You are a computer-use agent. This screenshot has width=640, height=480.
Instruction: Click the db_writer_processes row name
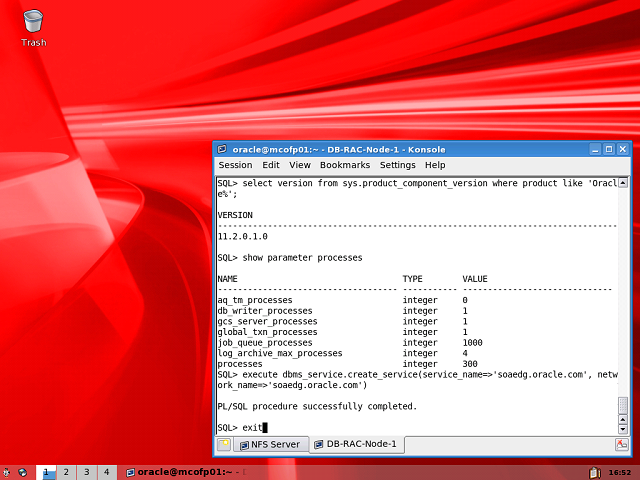pos(265,311)
